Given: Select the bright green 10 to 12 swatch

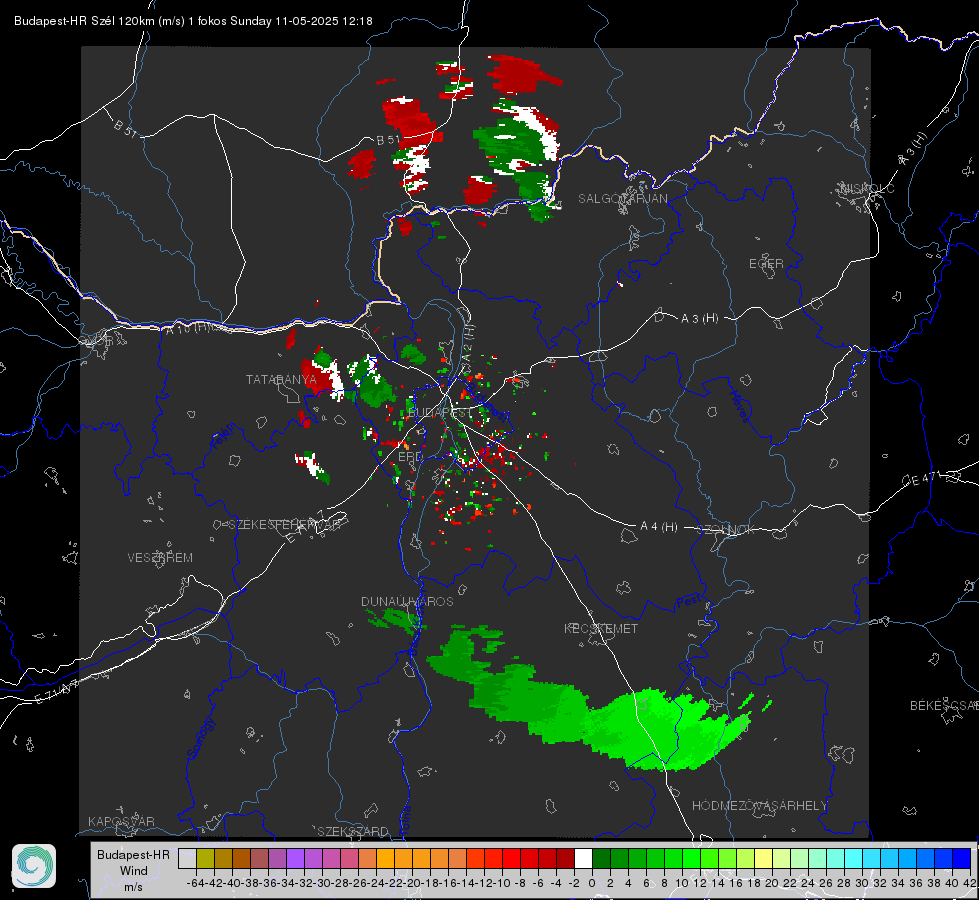Looking at the screenshot, I should coord(691,858).
